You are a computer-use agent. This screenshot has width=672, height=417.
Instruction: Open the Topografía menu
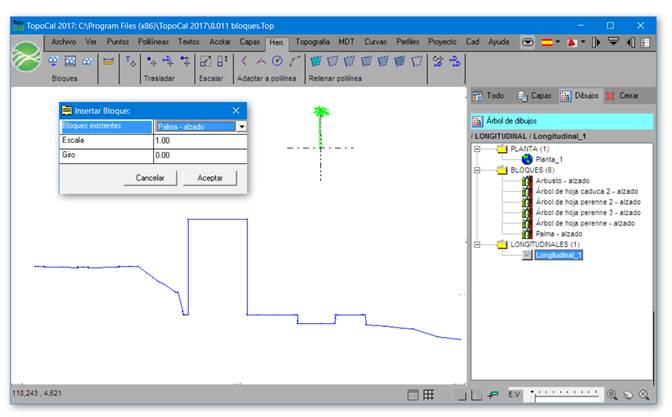point(312,42)
